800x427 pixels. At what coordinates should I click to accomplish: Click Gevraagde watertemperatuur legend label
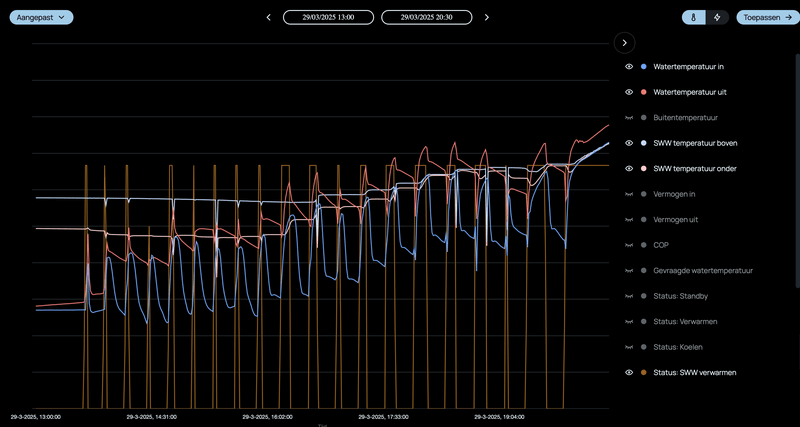point(703,271)
